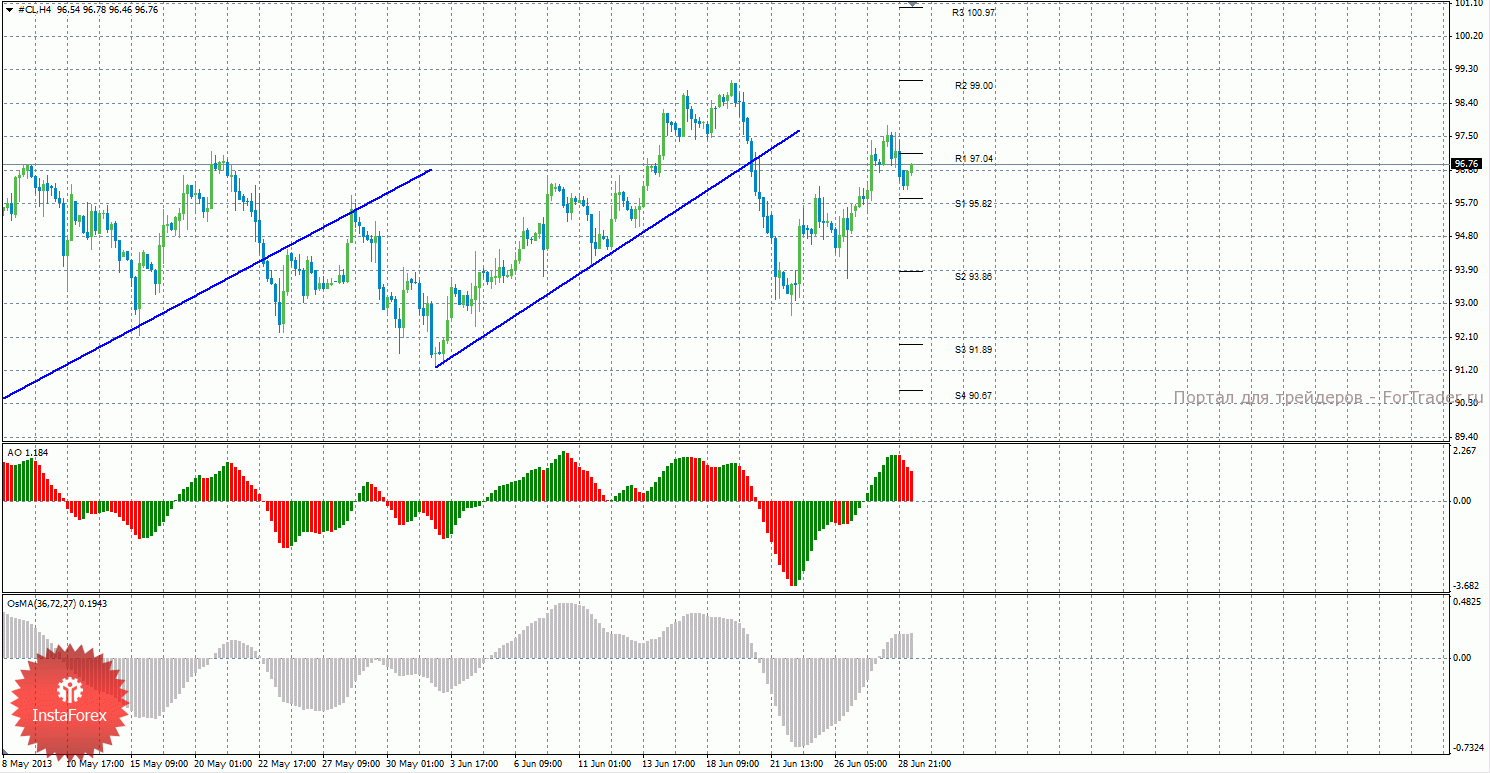Select the R3 100.97 pivot label
The width and height of the screenshot is (1490, 773).
[974, 13]
